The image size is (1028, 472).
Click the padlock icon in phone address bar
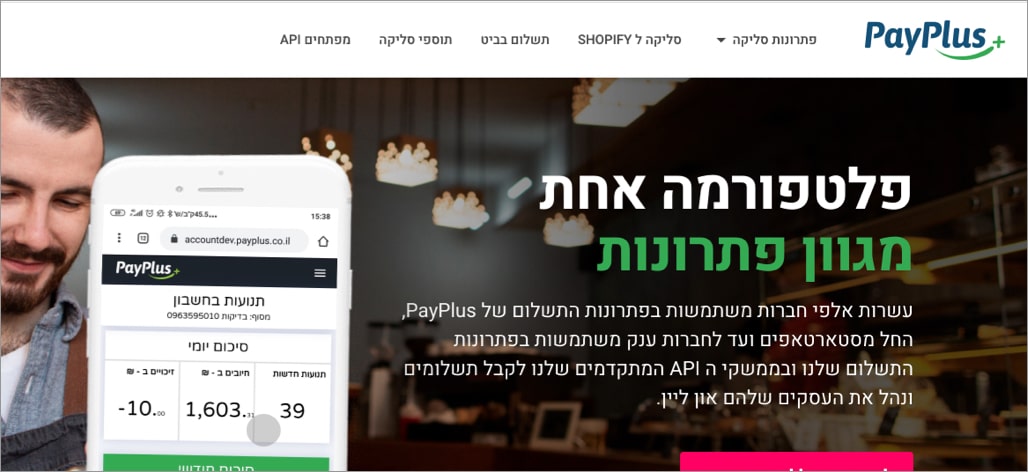tap(174, 239)
